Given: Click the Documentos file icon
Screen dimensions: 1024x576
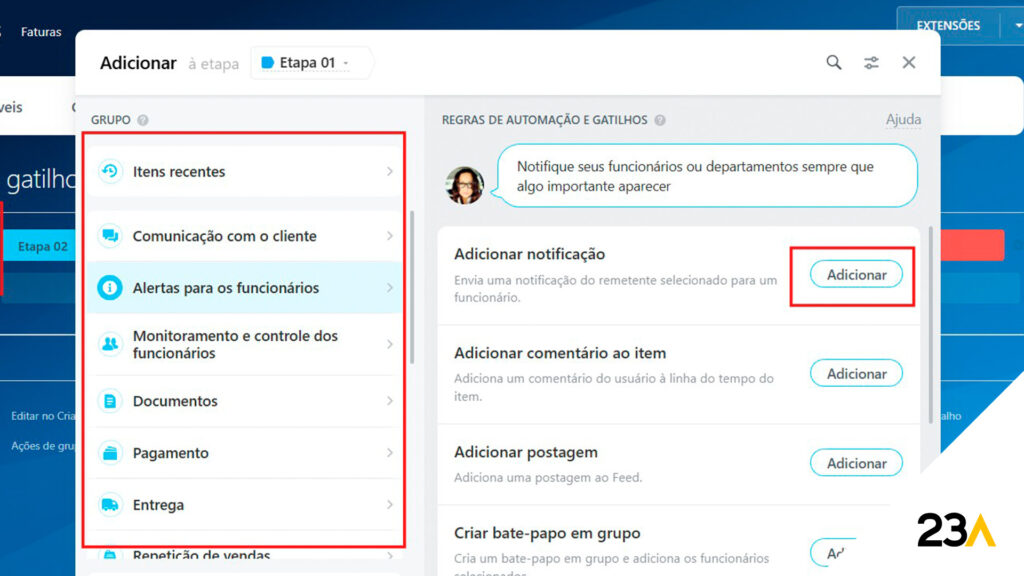Looking at the screenshot, I should 110,401.
